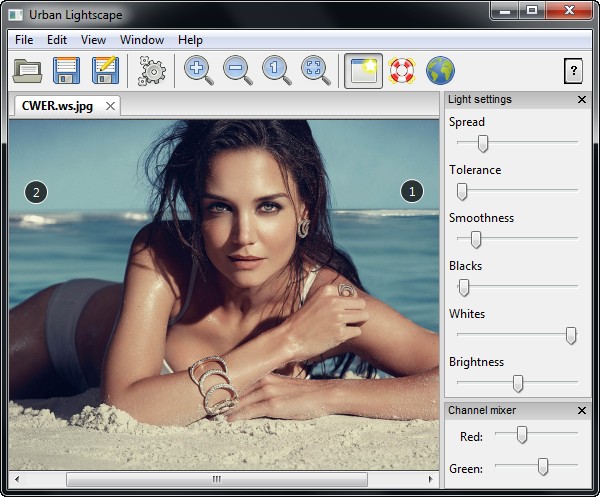The width and height of the screenshot is (600, 497).
Task: Close the Channel mixer panel
Action: pos(582,411)
